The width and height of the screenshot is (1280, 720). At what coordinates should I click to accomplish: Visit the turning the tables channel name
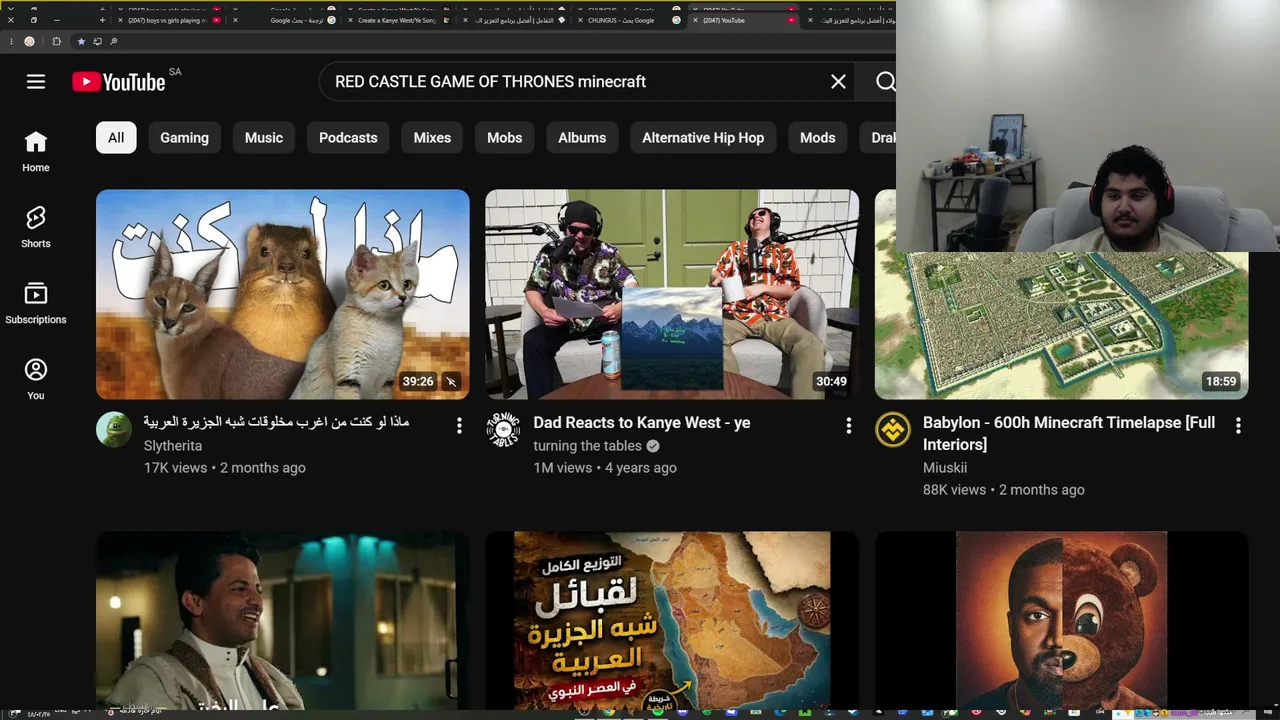(x=587, y=446)
